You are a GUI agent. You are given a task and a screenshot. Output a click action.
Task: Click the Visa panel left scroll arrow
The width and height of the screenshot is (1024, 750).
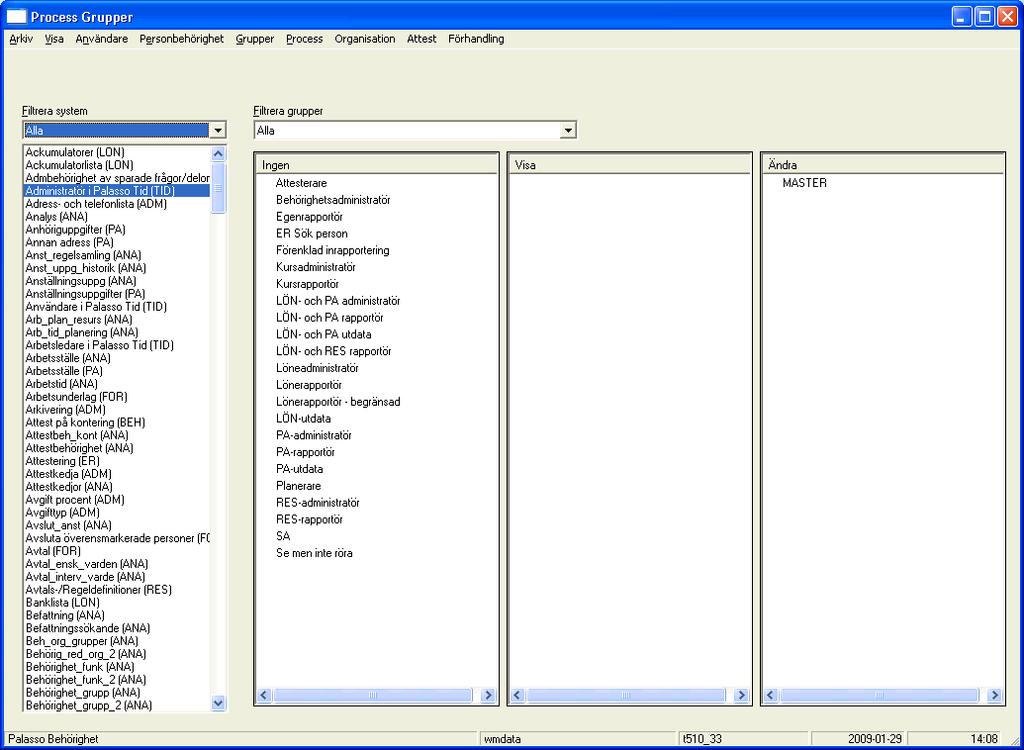(517, 696)
